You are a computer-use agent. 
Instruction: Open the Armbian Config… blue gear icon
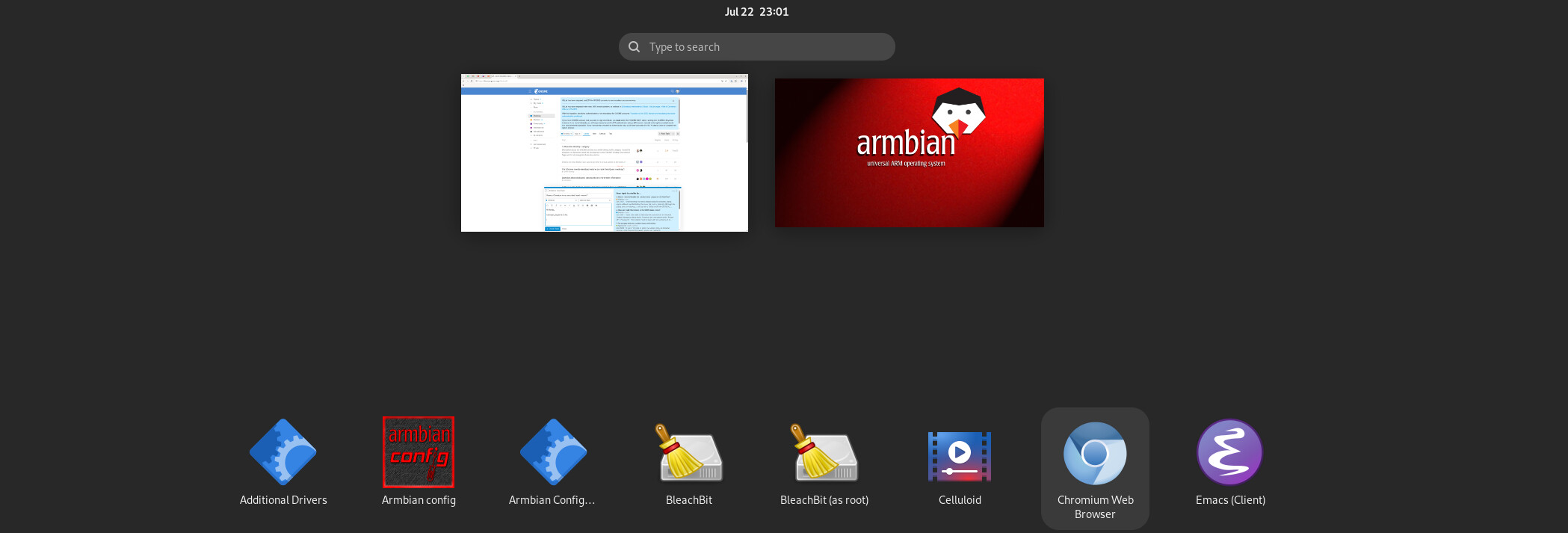coord(554,452)
